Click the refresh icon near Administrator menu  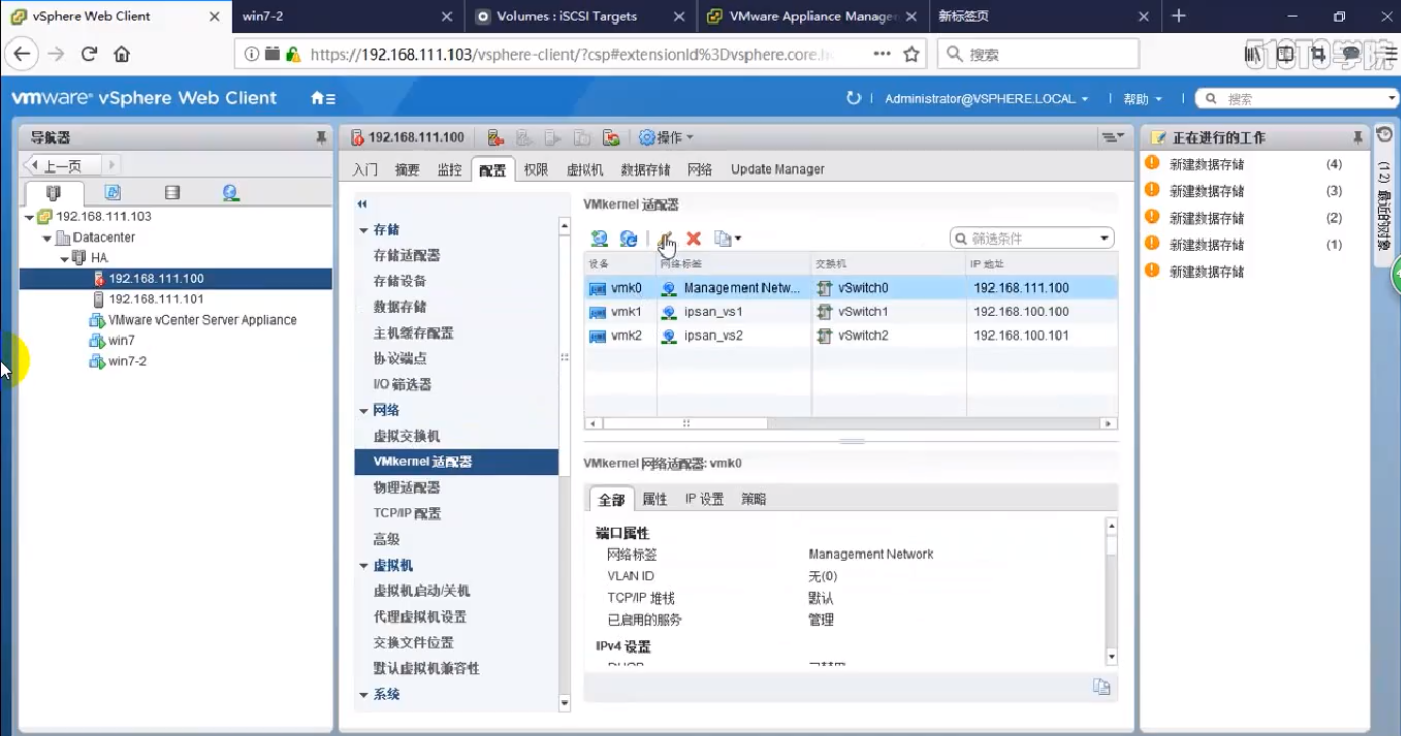[x=853, y=98]
